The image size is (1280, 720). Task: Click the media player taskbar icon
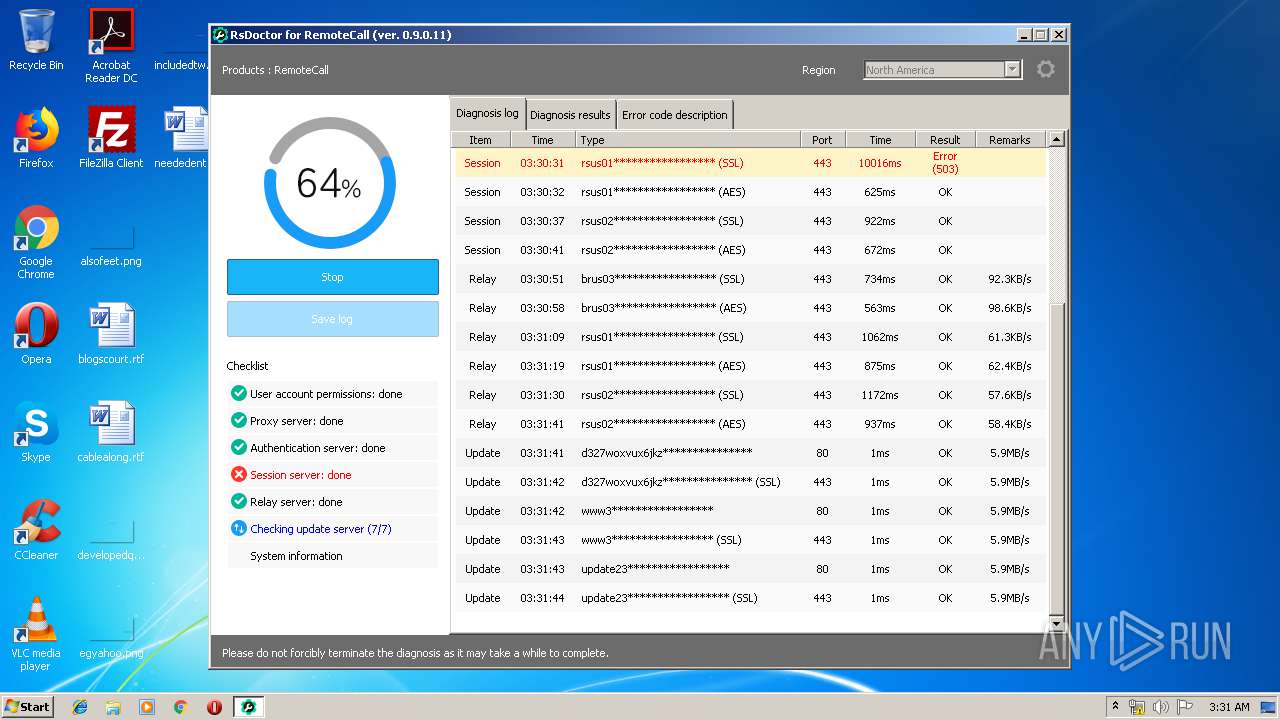pyautogui.click(x=147, y=707)
